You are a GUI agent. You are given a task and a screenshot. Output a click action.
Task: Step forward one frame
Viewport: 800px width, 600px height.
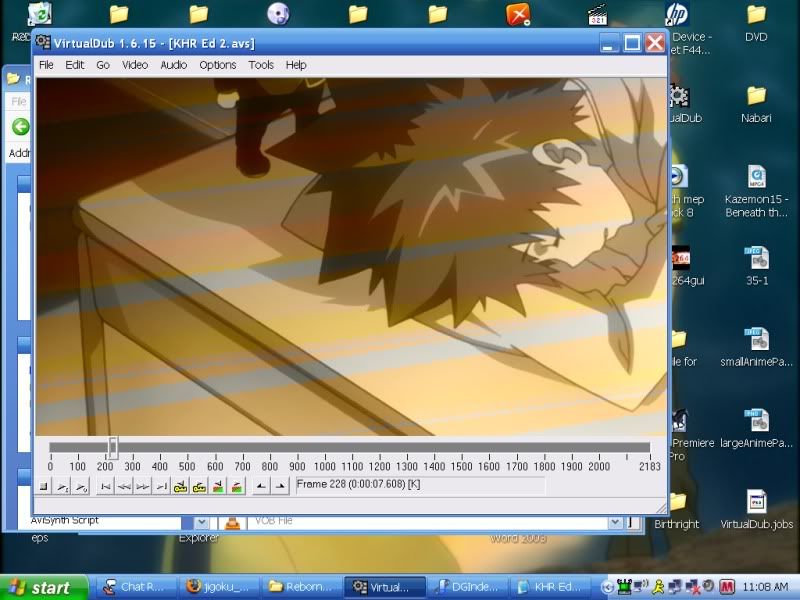(142, 486)
